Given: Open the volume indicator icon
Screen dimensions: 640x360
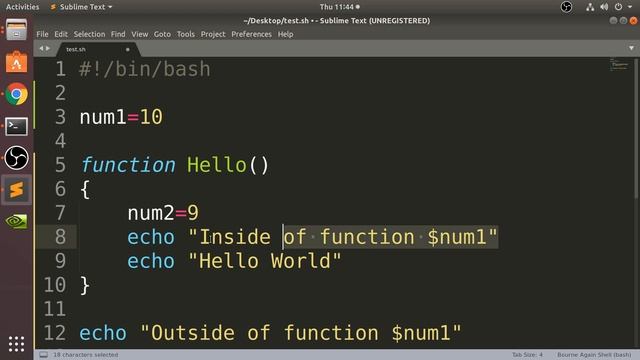Looking at the screenshot, I should [604, 7].
